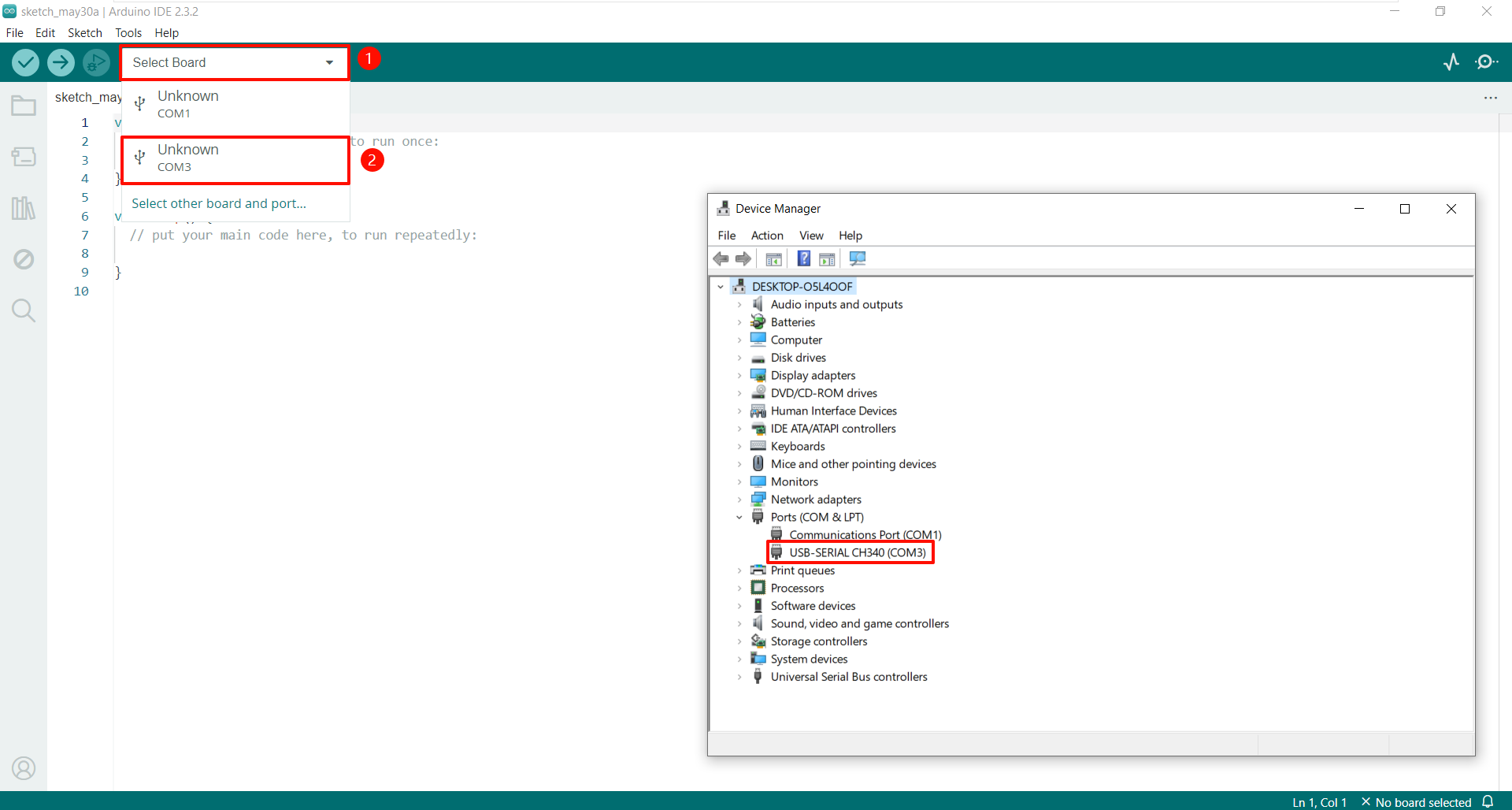Open the Serial Monitor icon

[x=1487, y=62]
